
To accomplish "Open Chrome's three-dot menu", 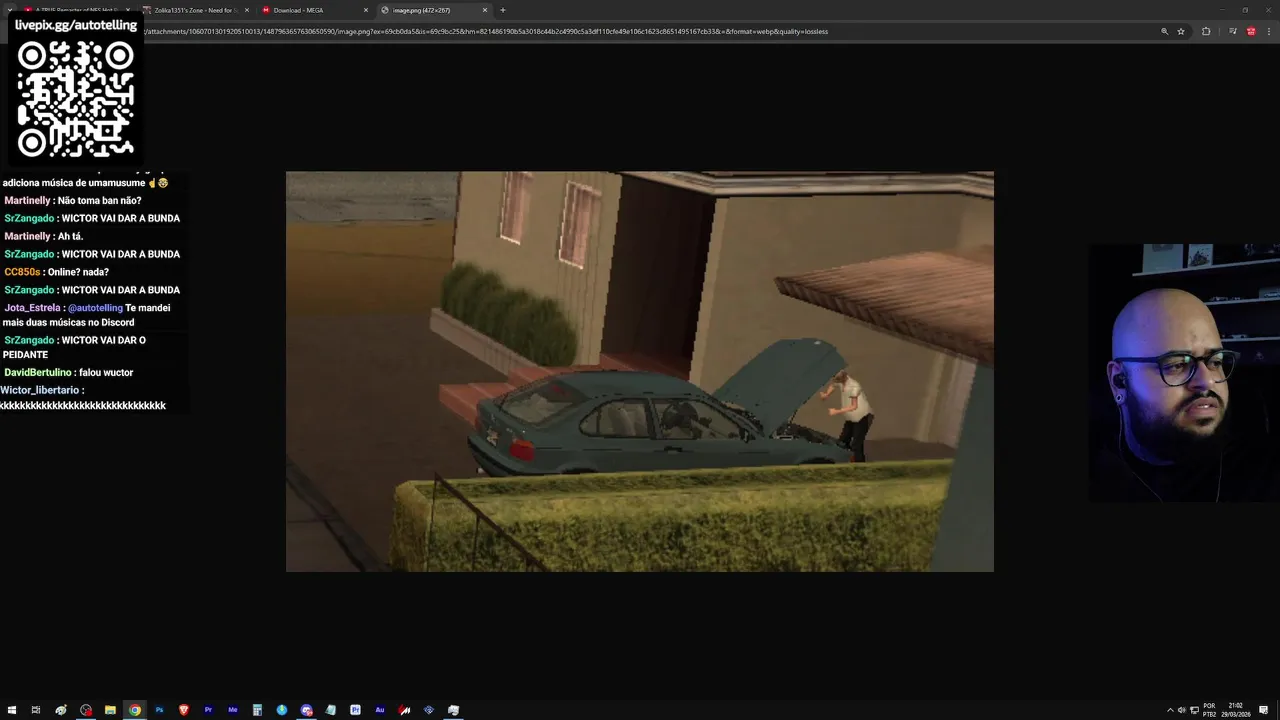I will (x=1269, y=31).
